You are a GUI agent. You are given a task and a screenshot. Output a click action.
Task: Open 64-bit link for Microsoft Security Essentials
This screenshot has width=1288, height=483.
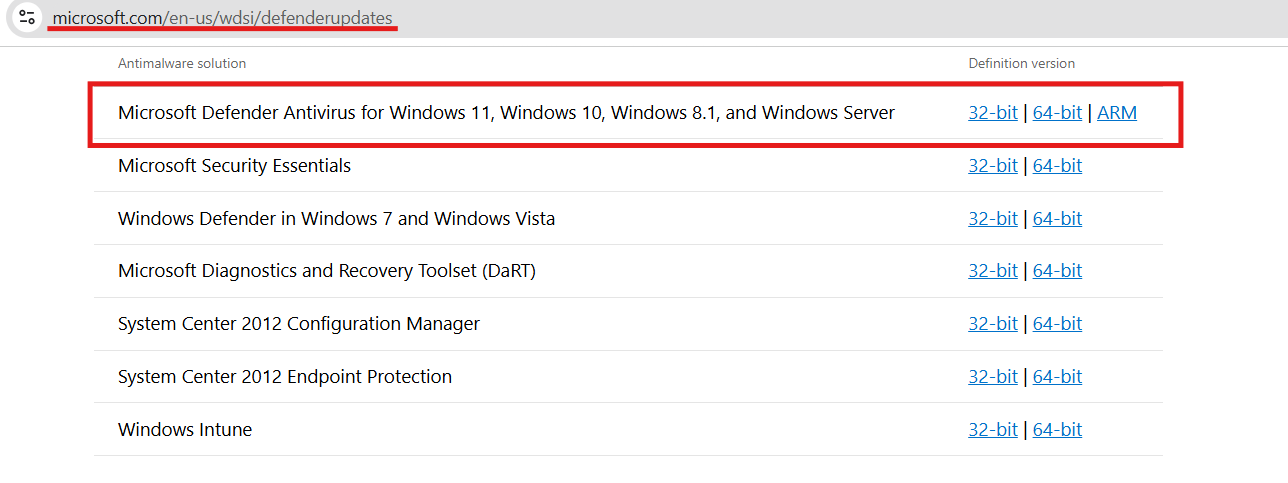point(1057,166)
